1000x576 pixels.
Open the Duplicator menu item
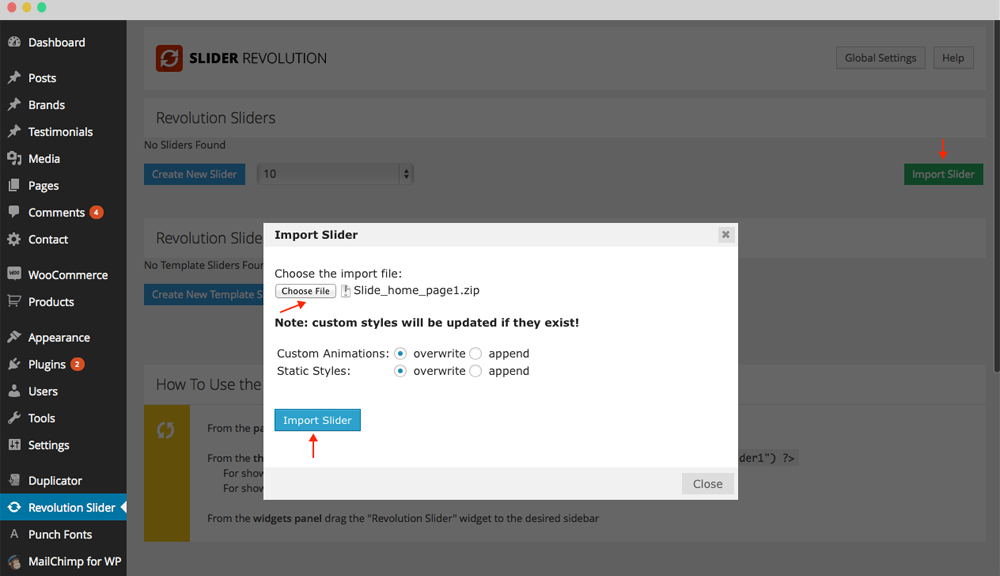(x=55, y=481)
